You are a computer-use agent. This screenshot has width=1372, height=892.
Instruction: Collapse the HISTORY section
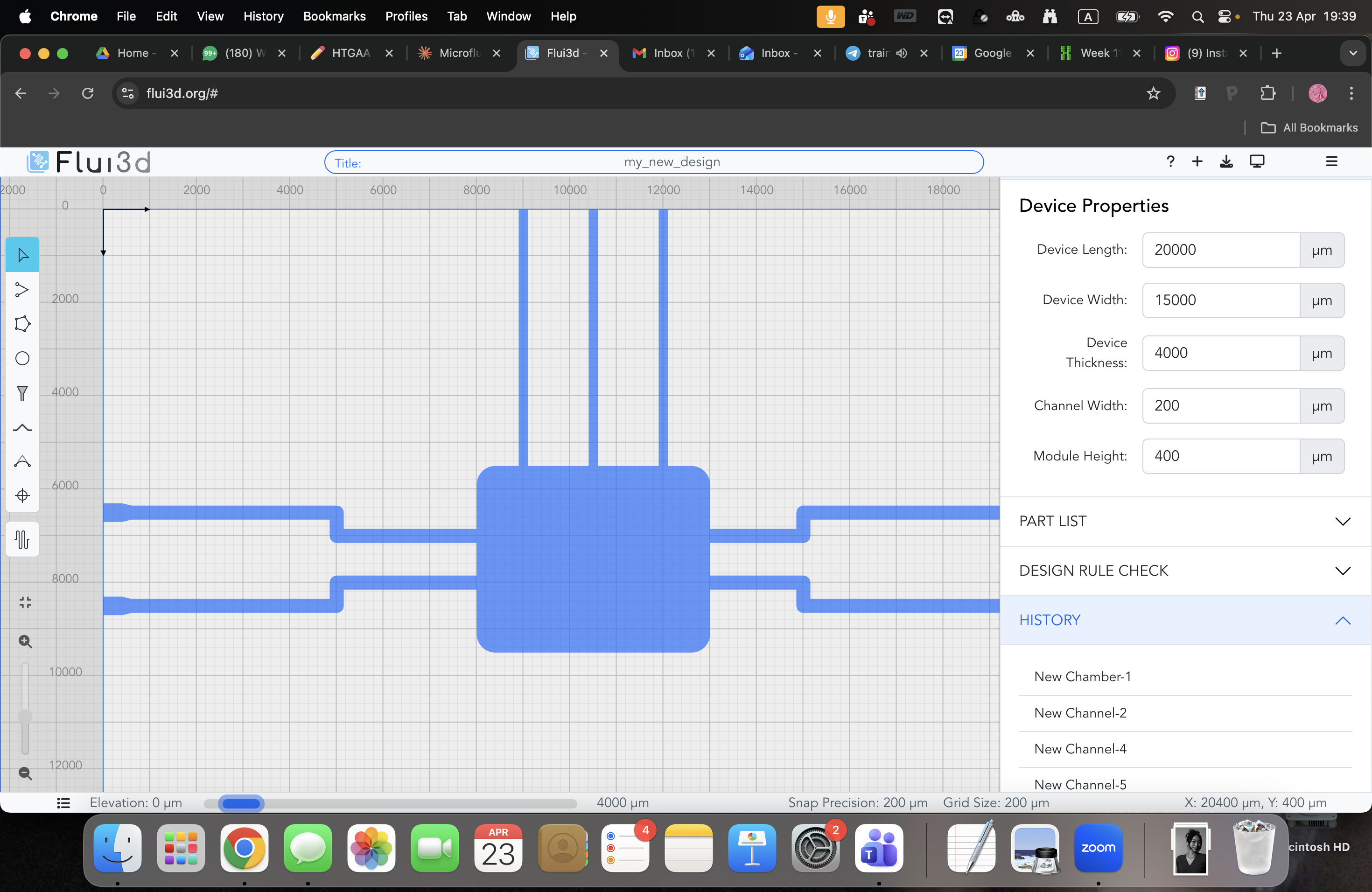pyautogui.click(x=1185, y=620)
